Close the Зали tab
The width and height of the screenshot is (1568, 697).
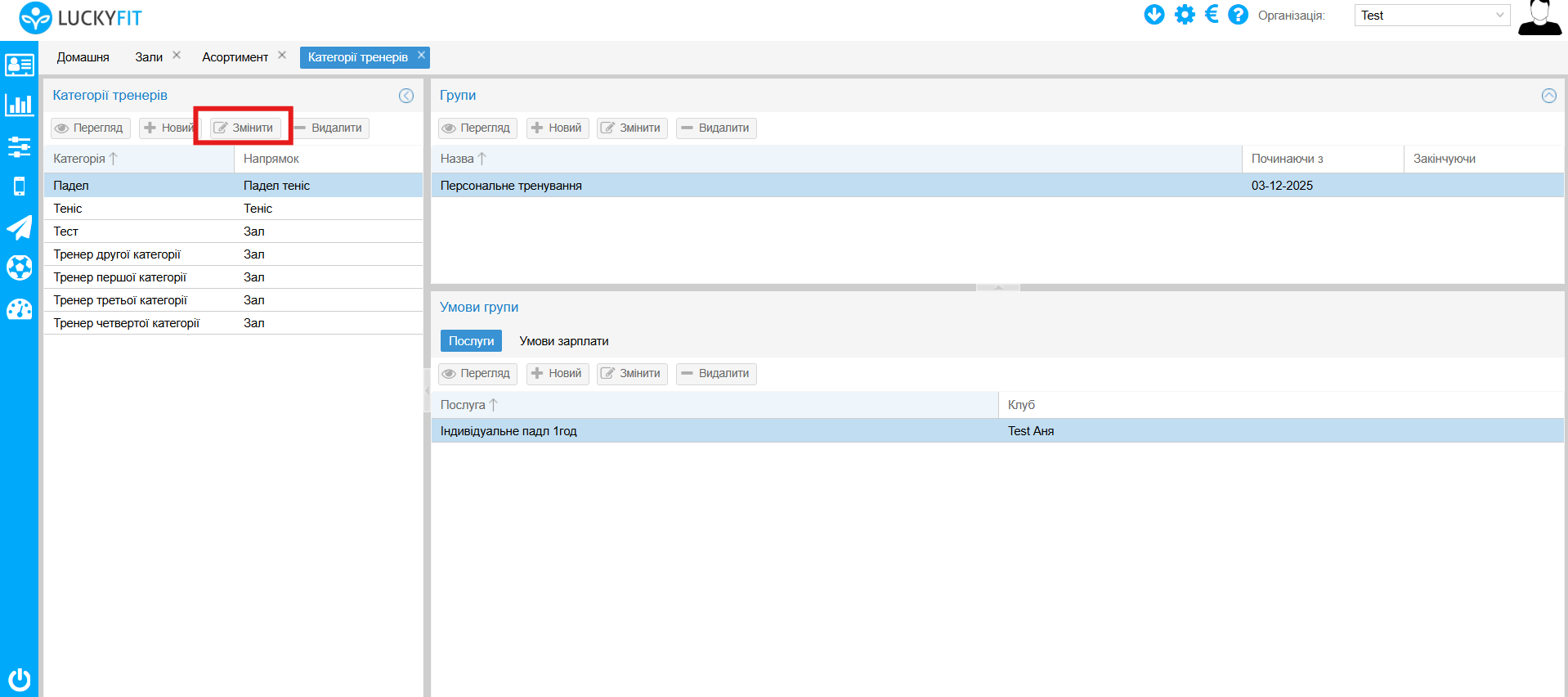click(x=177, y=55)
